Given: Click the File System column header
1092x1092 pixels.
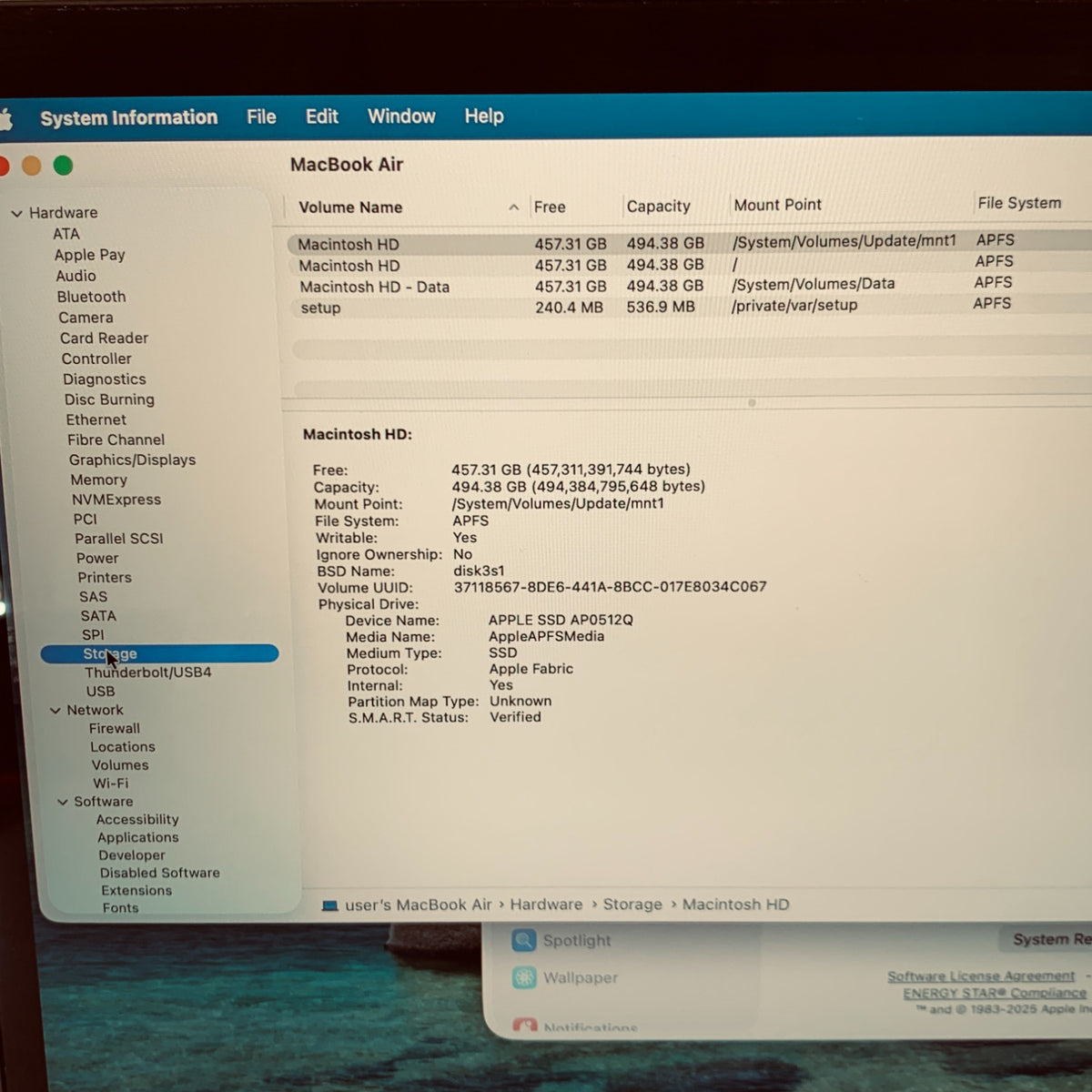Looking at the screenshot, I should pos(1019,203).
